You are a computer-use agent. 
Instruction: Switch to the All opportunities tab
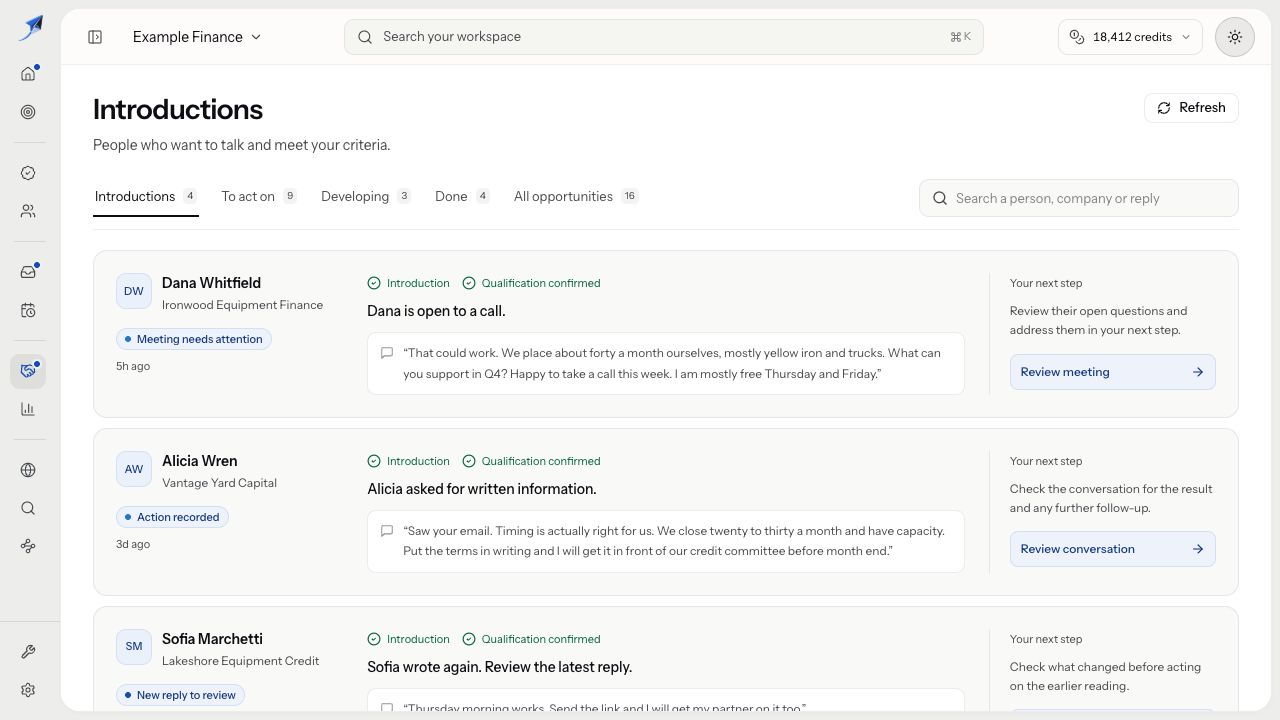[576, 197]
